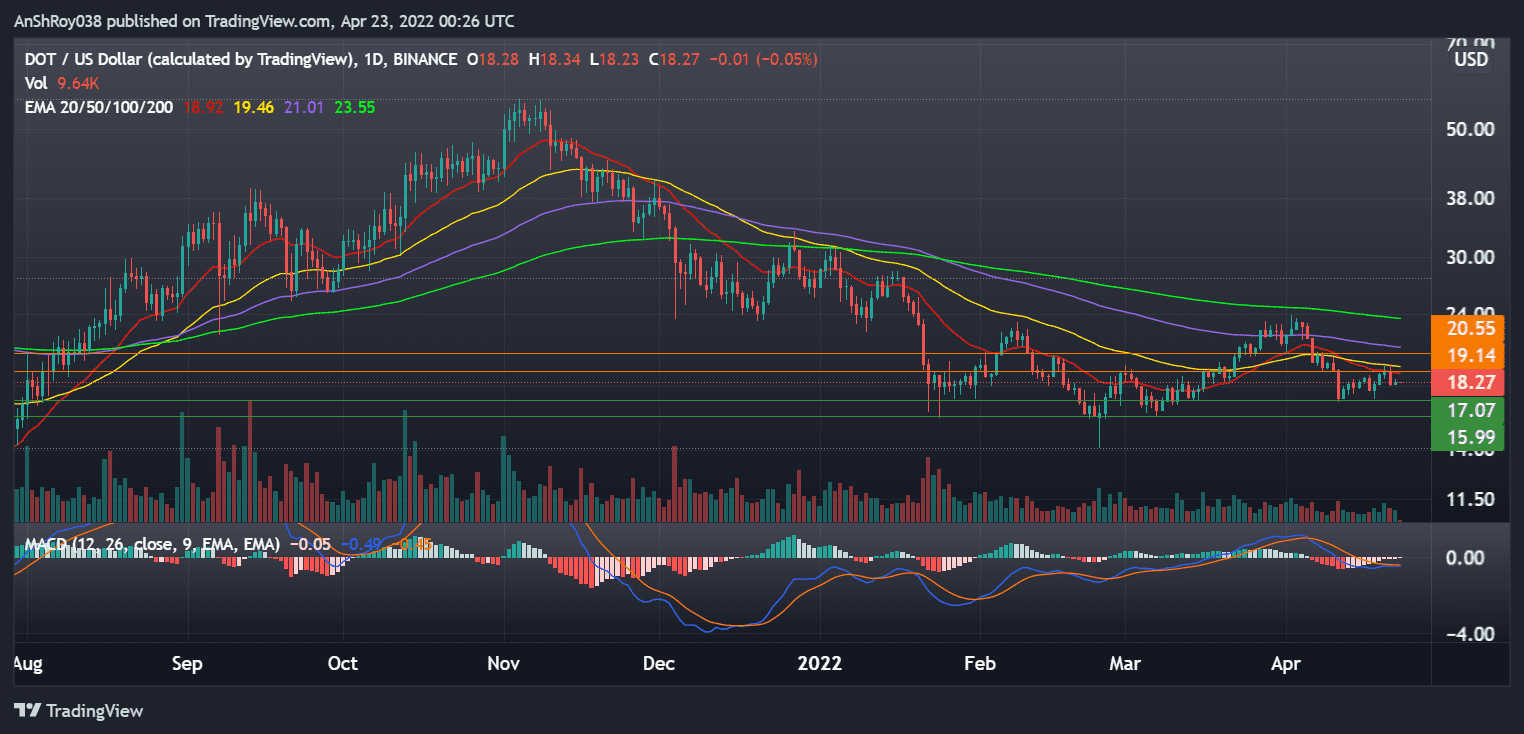The image size is (1524, 734).
Task: Click 2022 on the time axis
Action: 820,663
